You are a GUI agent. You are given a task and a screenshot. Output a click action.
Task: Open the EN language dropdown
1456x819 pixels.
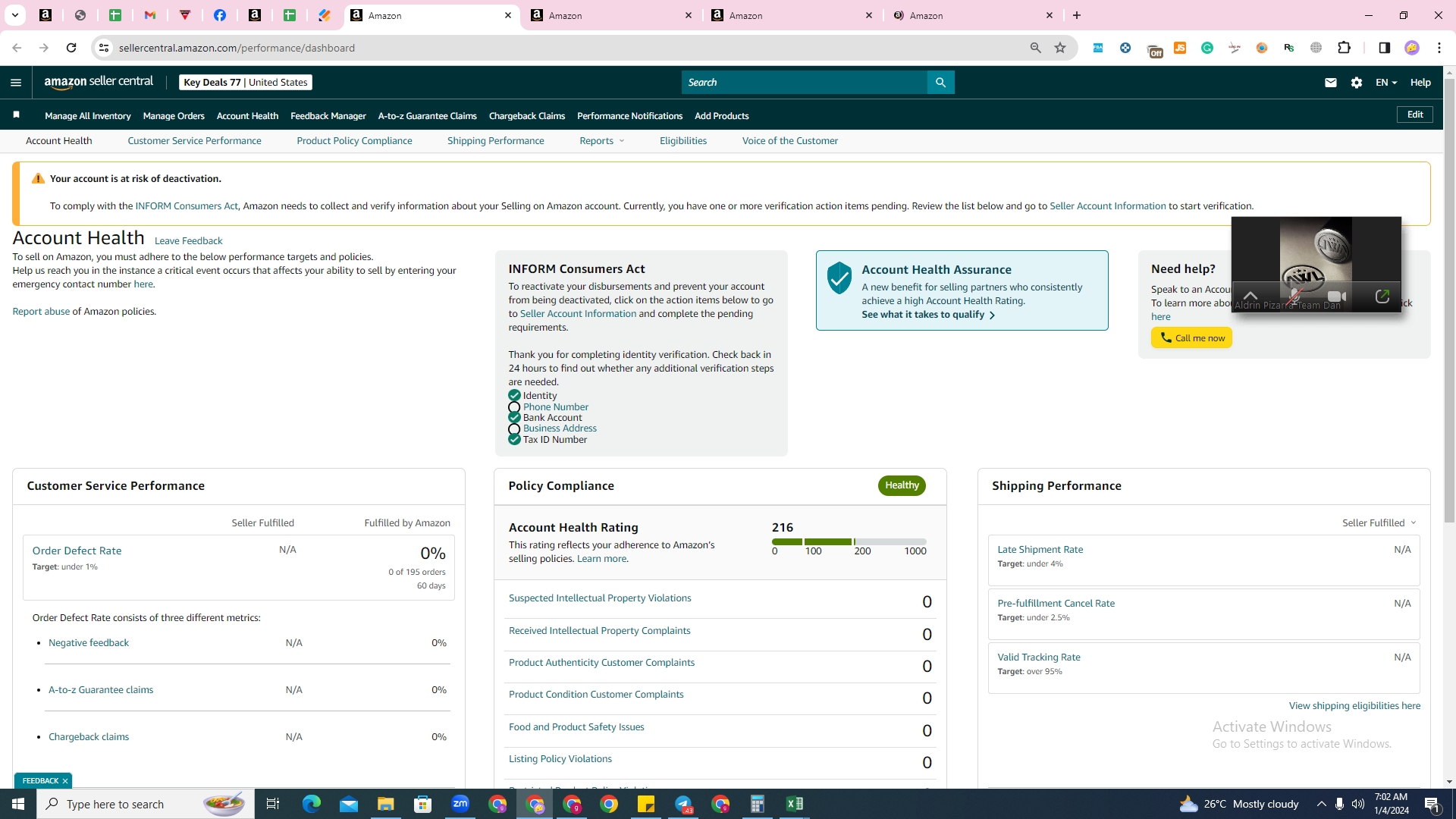click(1386, 83)
